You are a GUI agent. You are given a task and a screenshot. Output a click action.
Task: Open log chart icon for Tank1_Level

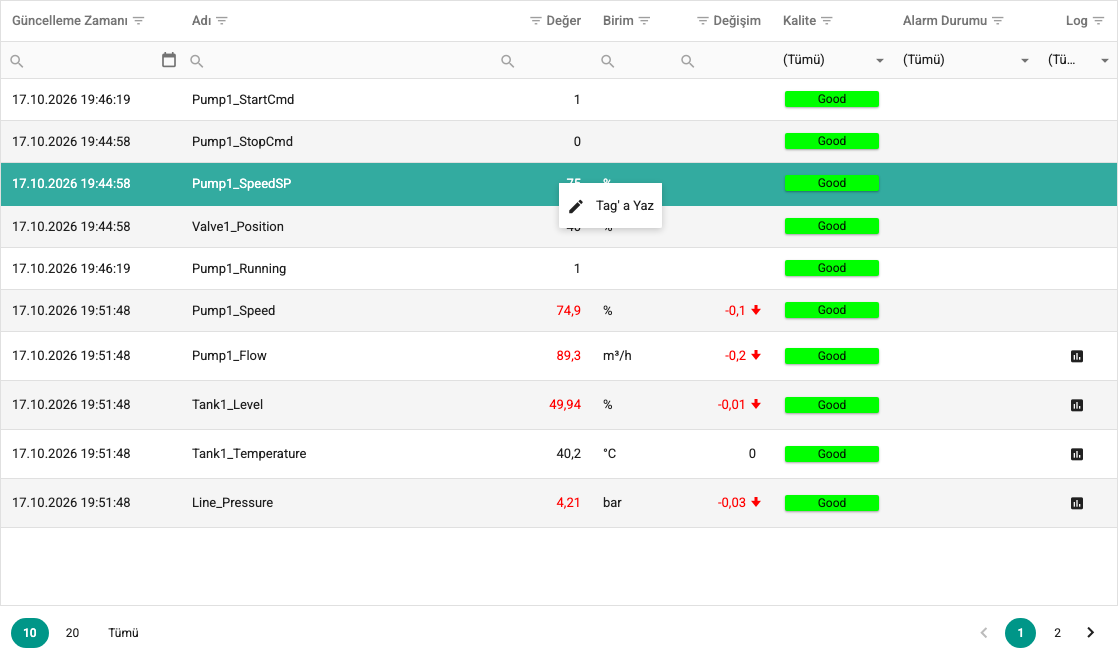tap(1077, 405)
